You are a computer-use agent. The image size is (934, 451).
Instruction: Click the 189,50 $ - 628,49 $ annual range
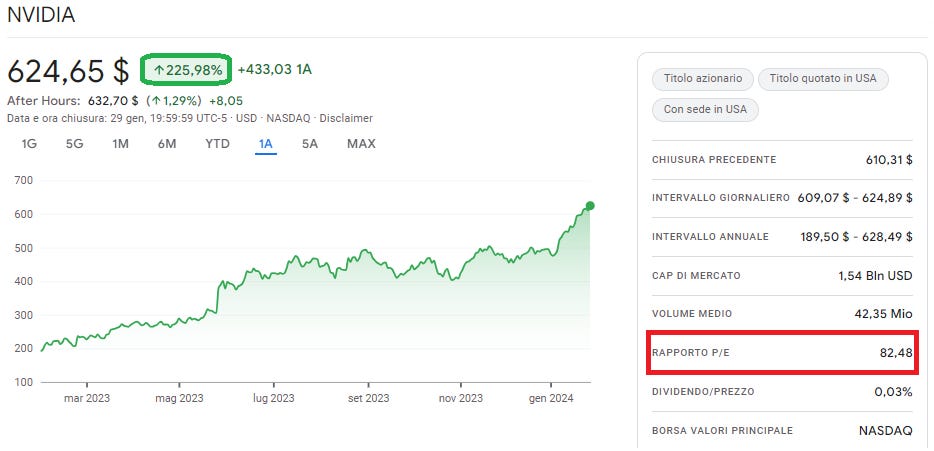856,237
